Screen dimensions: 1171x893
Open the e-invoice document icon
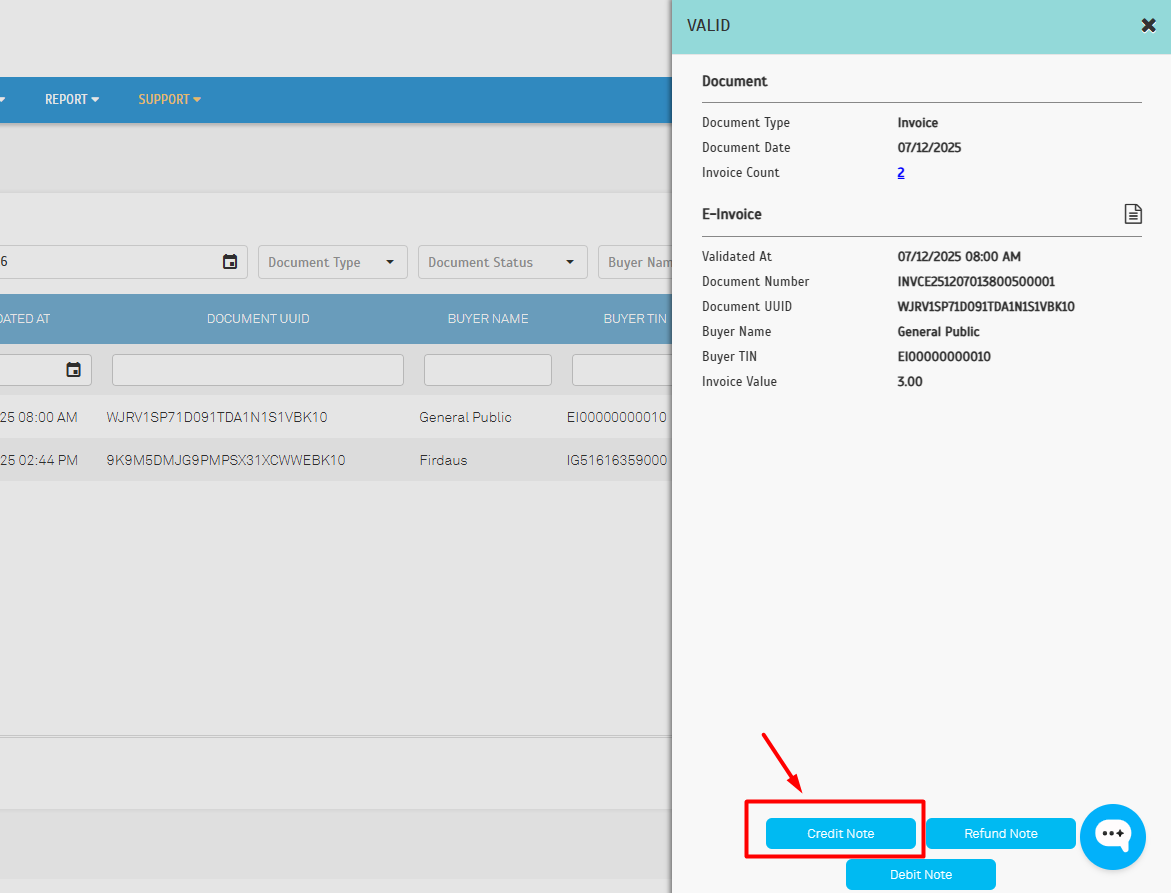point(1132,214)
